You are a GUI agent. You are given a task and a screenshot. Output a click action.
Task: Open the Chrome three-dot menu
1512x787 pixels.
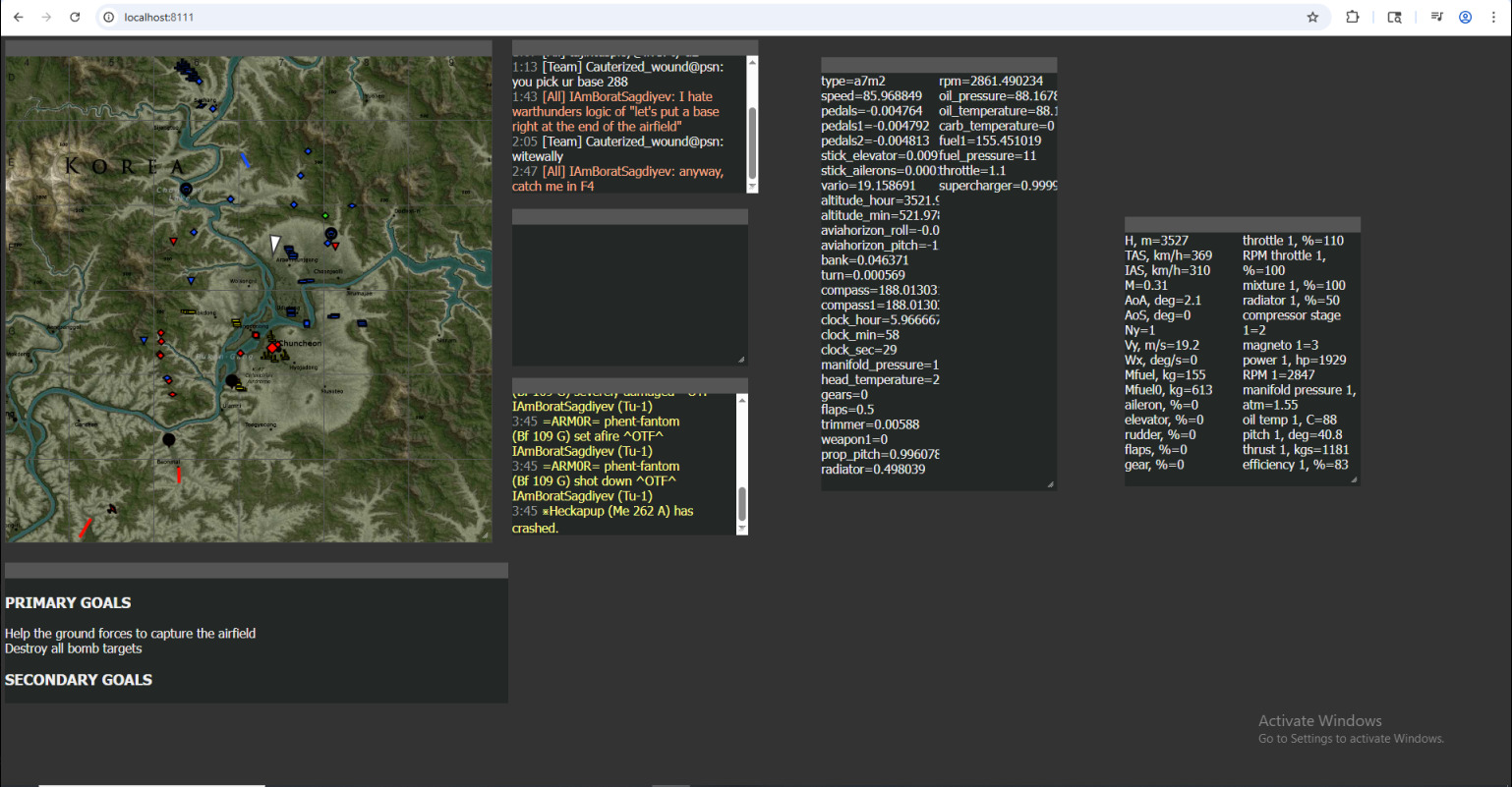(1493, 17)
